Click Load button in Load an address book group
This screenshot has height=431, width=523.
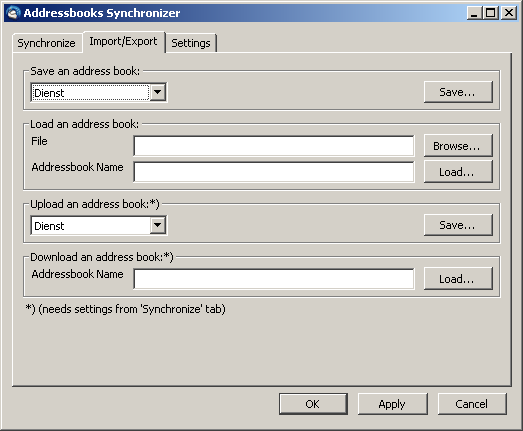[x=458, y=172]
